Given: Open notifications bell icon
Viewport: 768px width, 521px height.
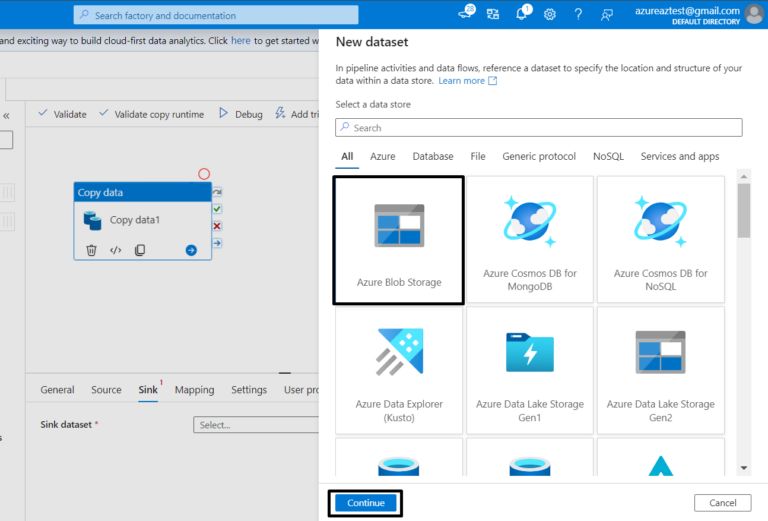Looking at the screenshot, I should pyautogui.click(x=522, y=14).
